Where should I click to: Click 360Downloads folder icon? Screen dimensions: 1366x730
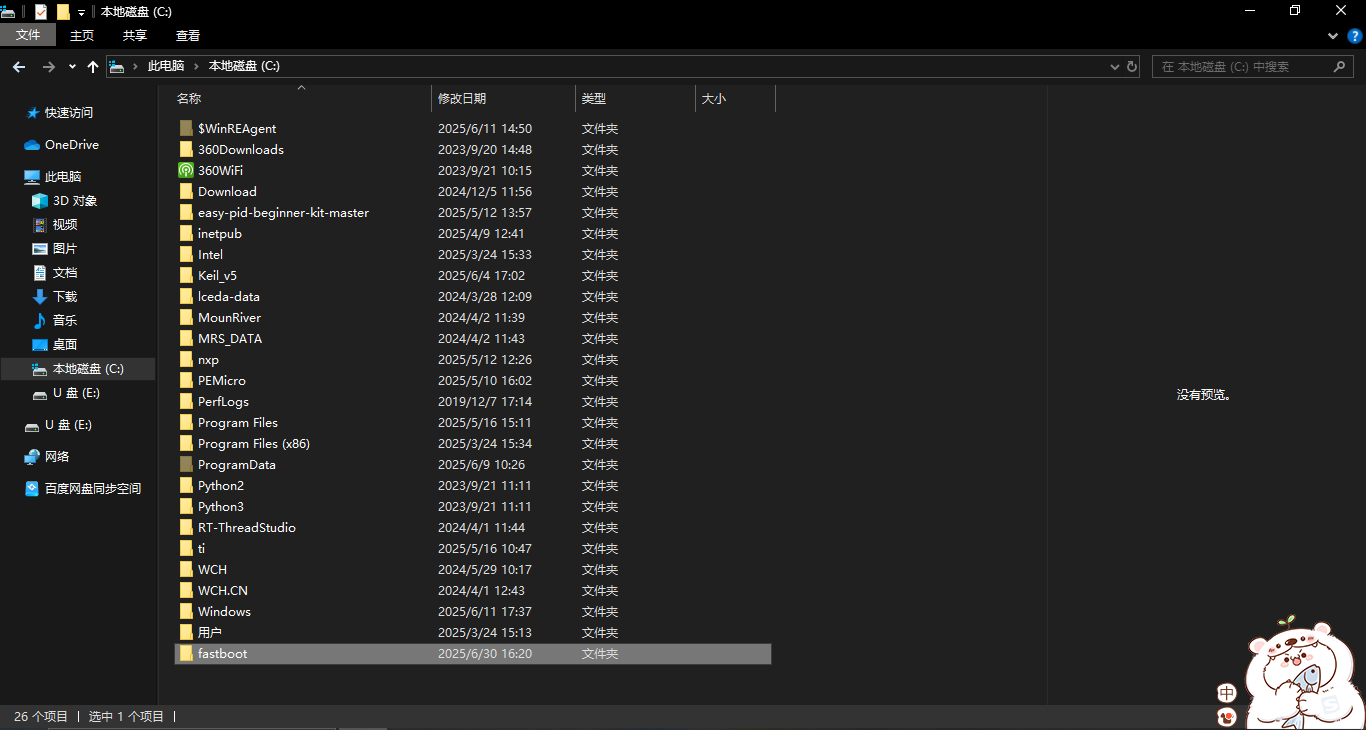[x=186, y=149]
